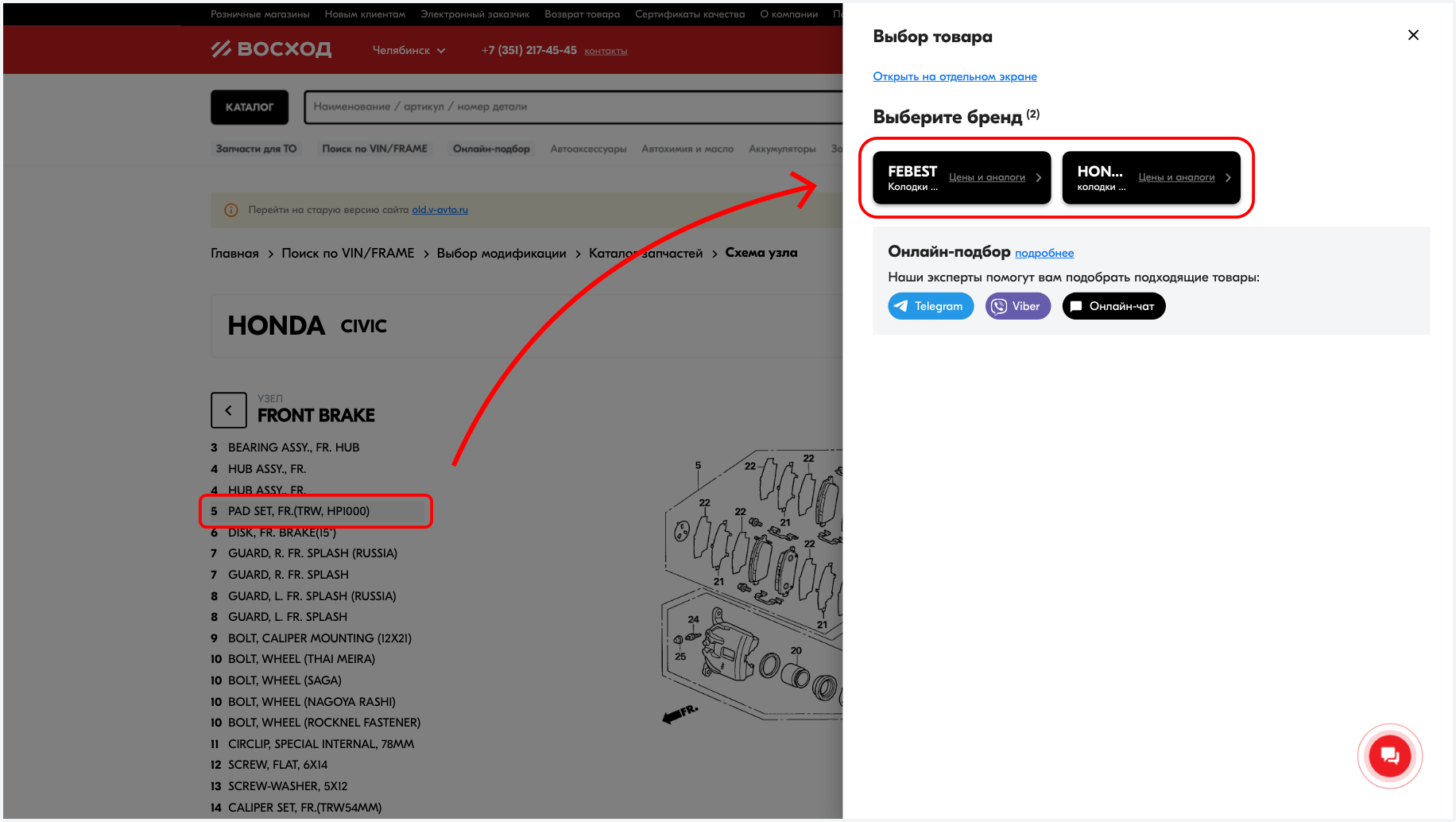1456x822 pixels.
Task: Click the контакты link in header
Action: pyautogui.click(x=606, y=51)
